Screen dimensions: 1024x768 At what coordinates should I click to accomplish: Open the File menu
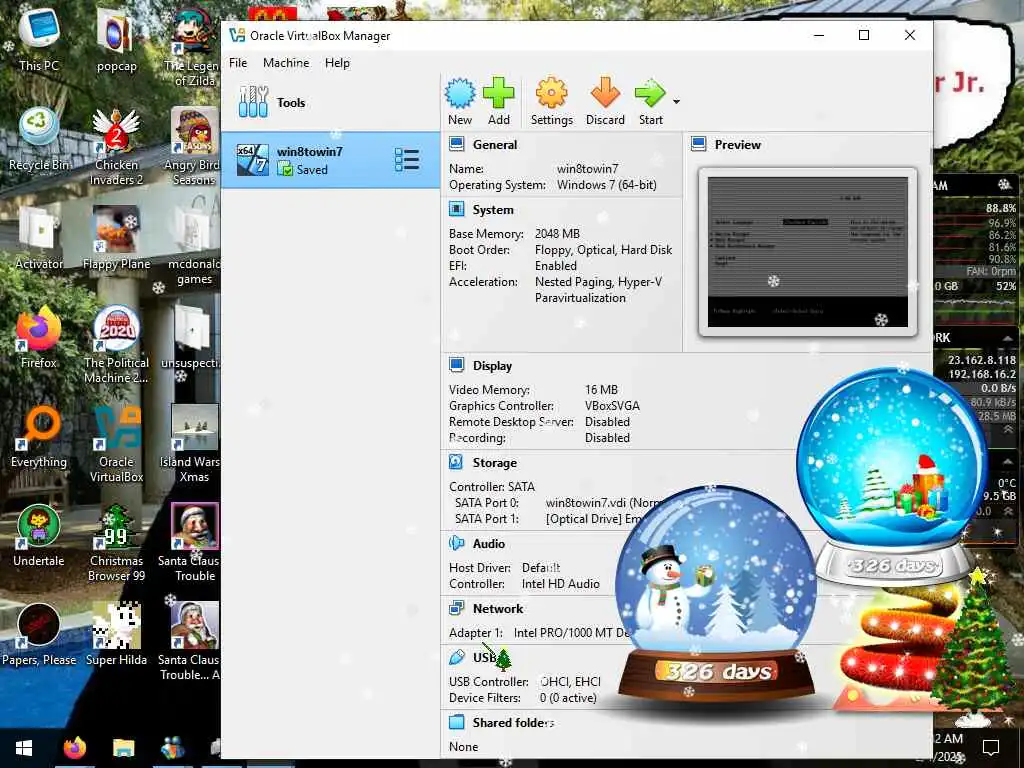click(238, 63)
